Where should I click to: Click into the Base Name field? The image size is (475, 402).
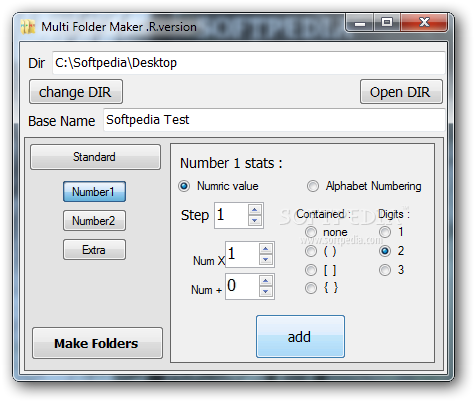274,120
